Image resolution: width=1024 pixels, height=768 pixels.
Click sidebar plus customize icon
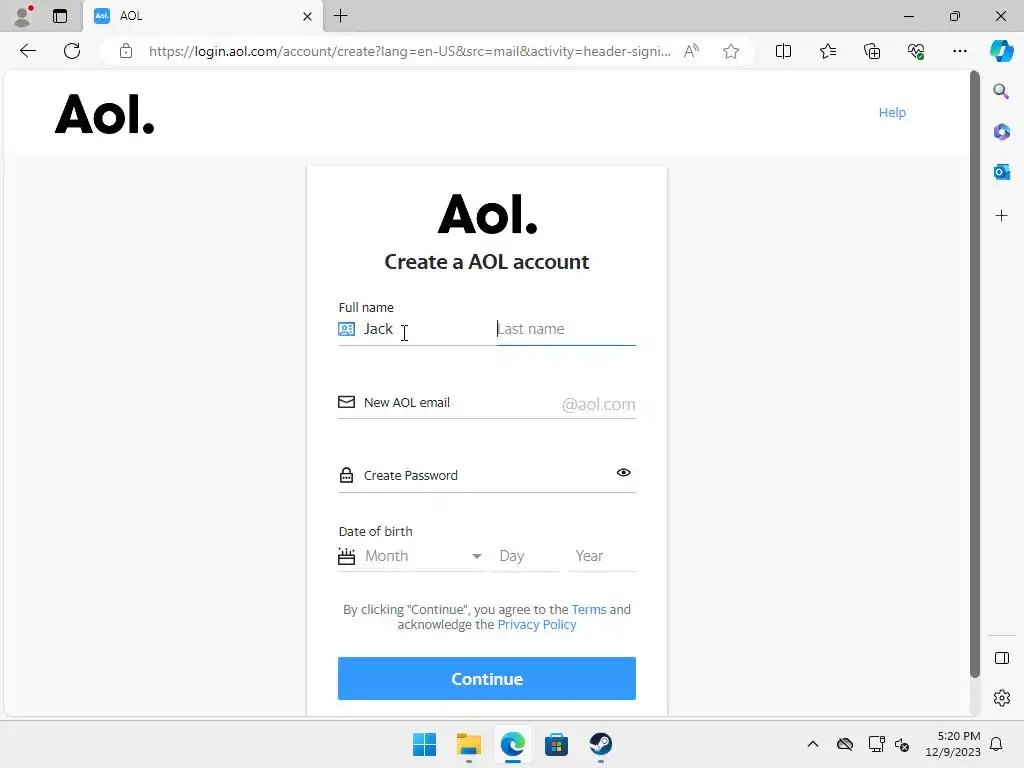[1001, 216]
